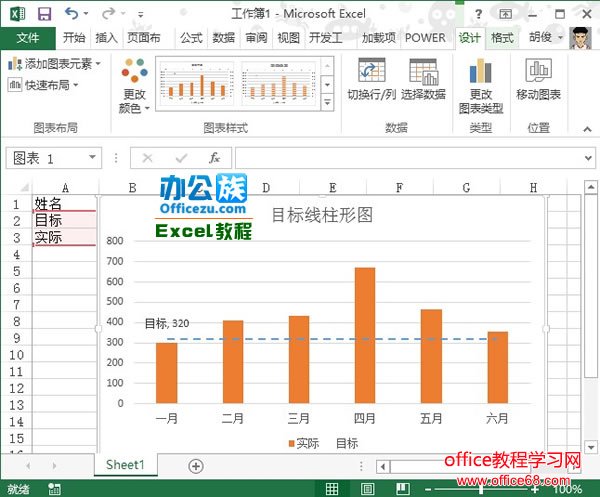Open 更改颜色 palette dropdown
The image size is (600, 497).
[x=134, y=85]
